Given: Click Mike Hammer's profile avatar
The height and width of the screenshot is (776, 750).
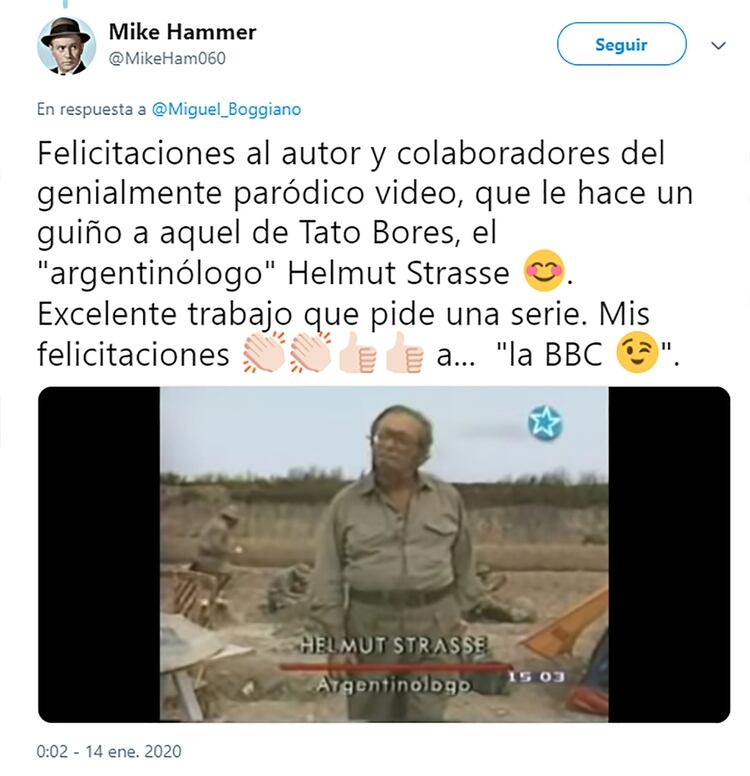Looking at the screenshot, I should click(x=66, y=46).
